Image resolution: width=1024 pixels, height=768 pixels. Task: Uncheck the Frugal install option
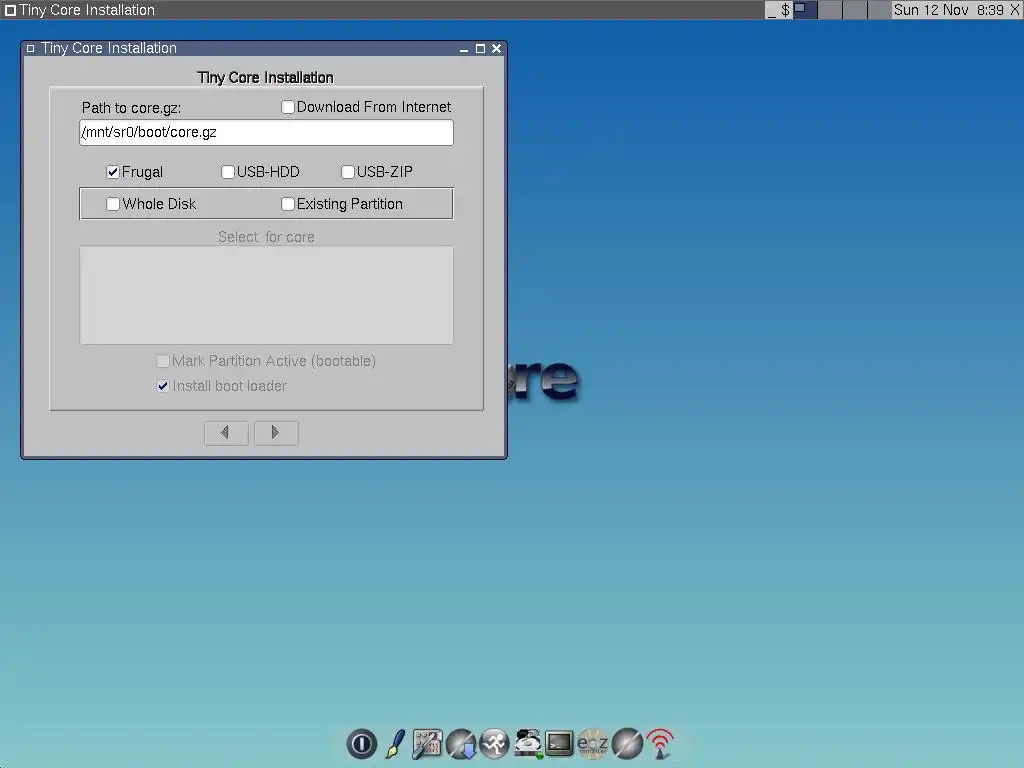pos(113,172)
